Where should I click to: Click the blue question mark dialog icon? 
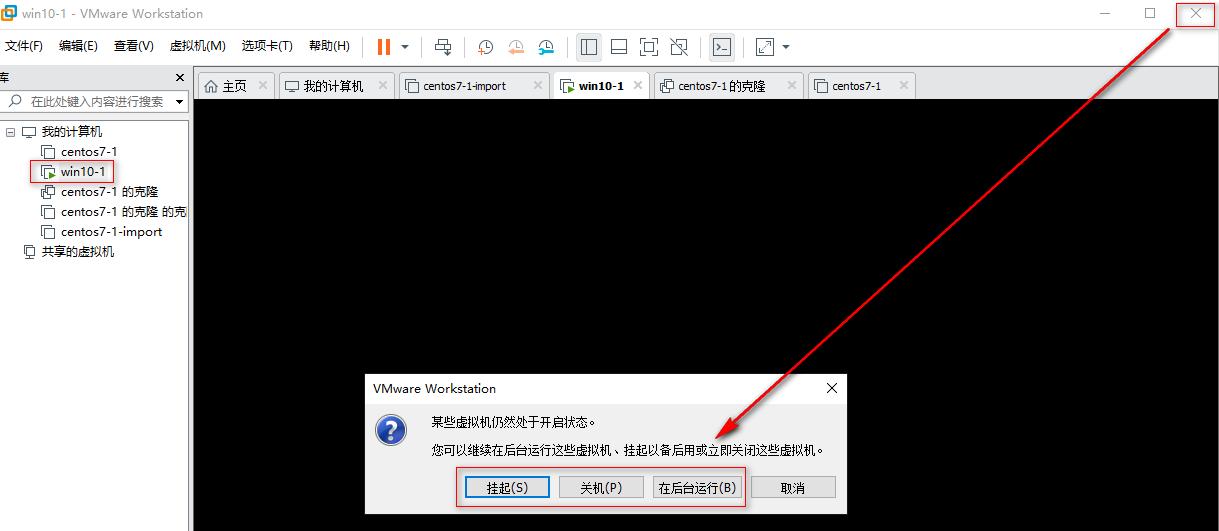pyautogui.click(x=390, y=430)
